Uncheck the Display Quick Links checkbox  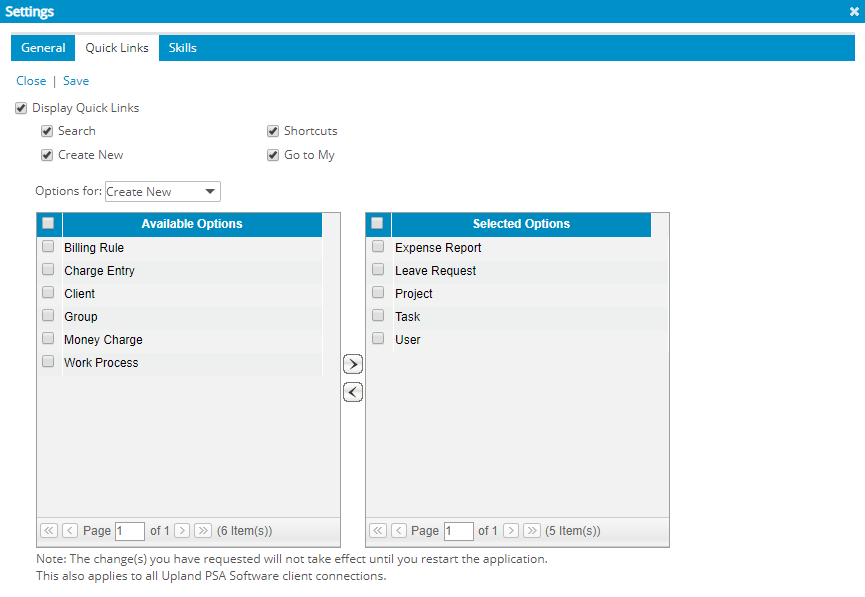(21, 108)
